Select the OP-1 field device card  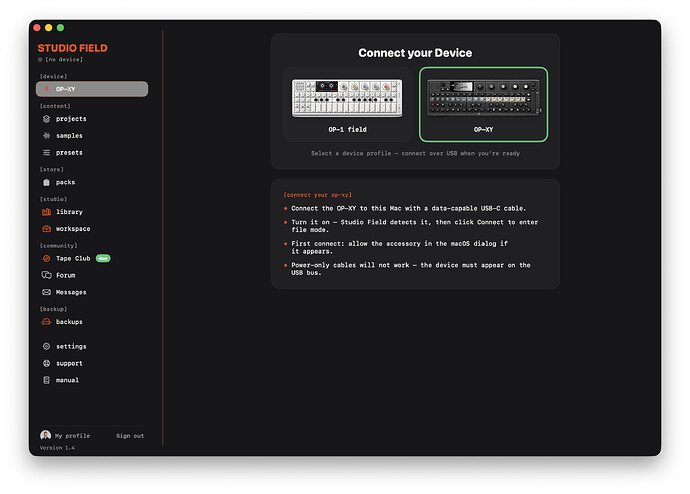click(x=347, y=104)
